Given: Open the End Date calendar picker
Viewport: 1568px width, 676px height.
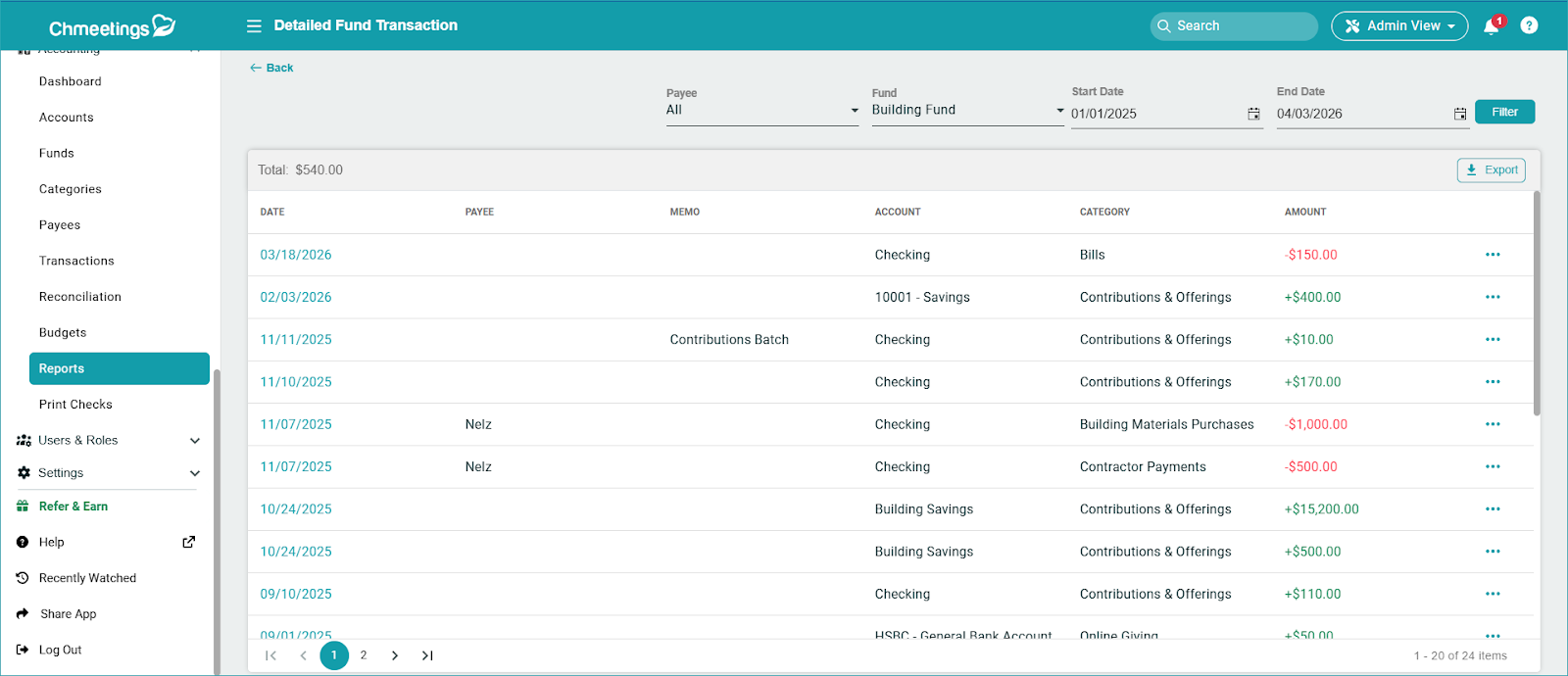Looking at the screenshot, I should 1459,114.
